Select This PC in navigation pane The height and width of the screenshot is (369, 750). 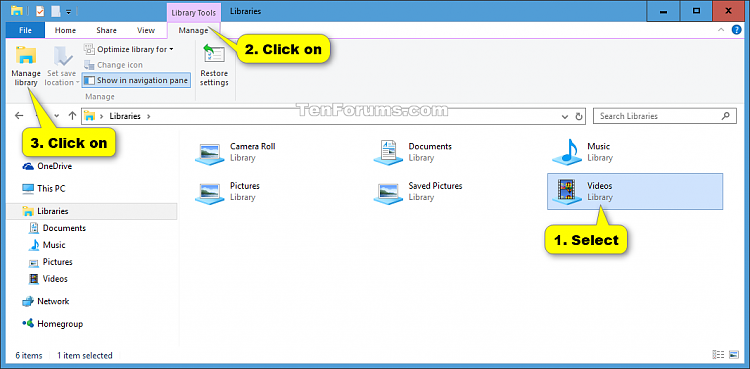point(44,189)
